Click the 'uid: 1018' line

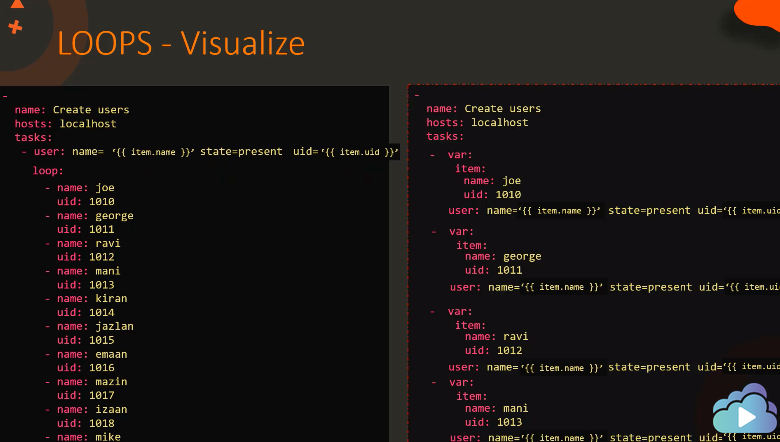[86, 423]
